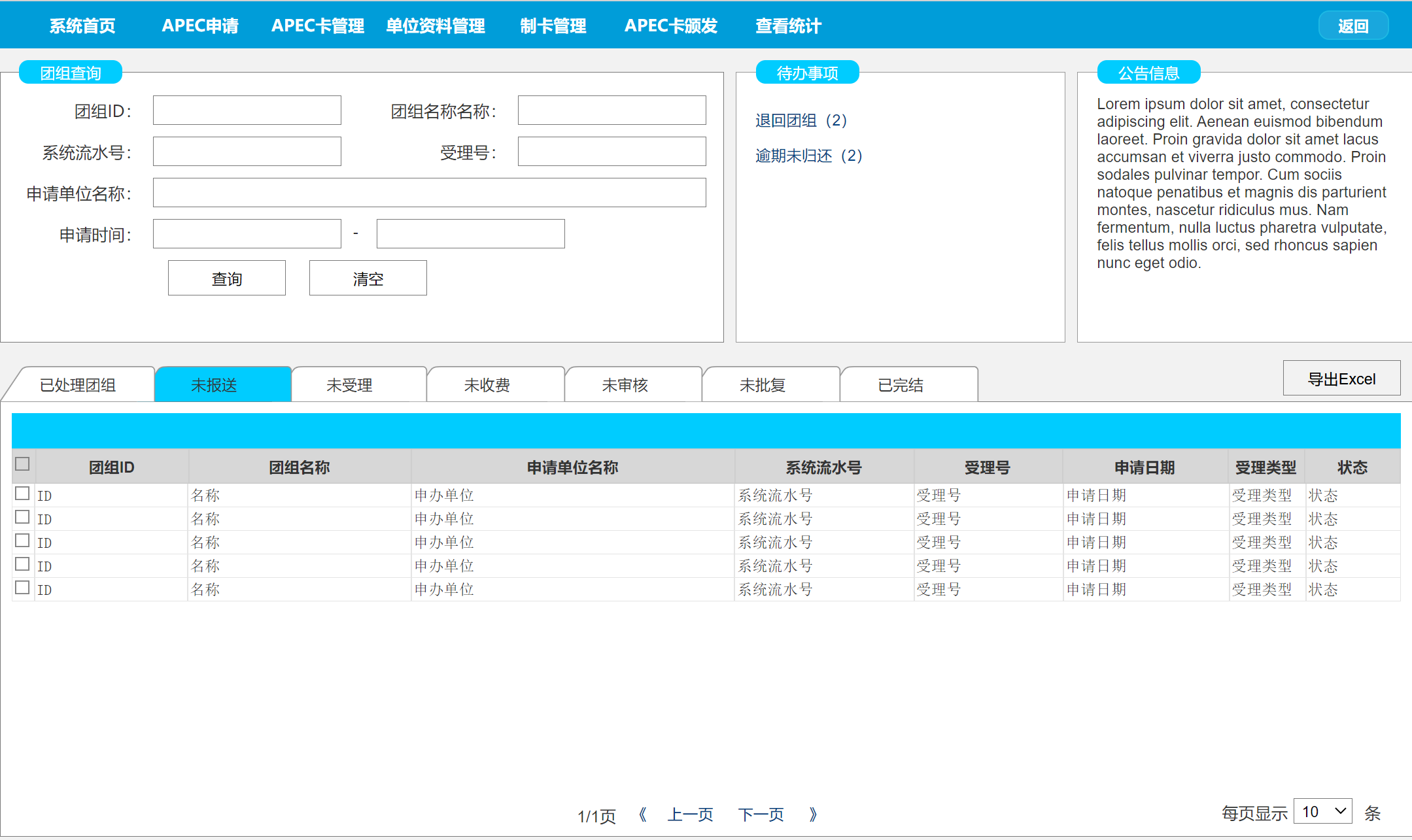This screenshot has height=840, width=1412.
Task: Click the 上一页 link
Action: click(691, 815)
